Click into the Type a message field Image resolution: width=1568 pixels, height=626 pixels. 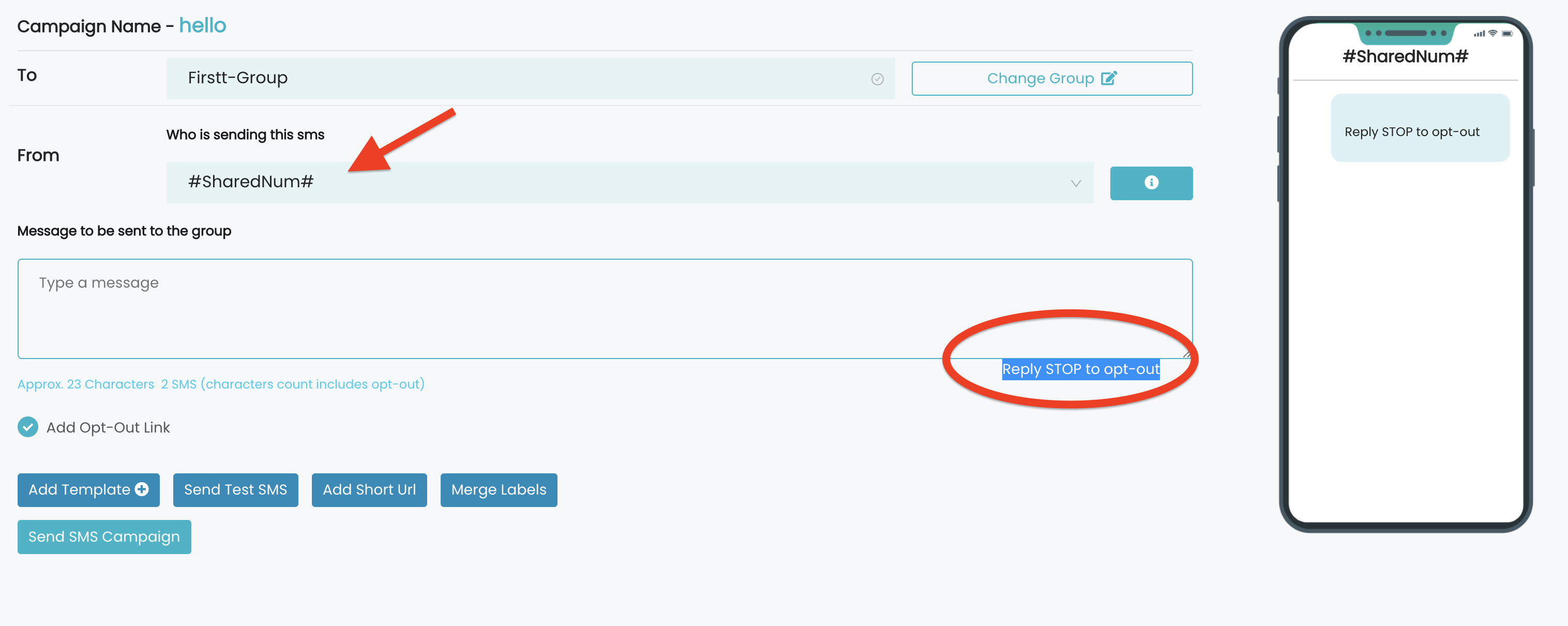(605, 309)
